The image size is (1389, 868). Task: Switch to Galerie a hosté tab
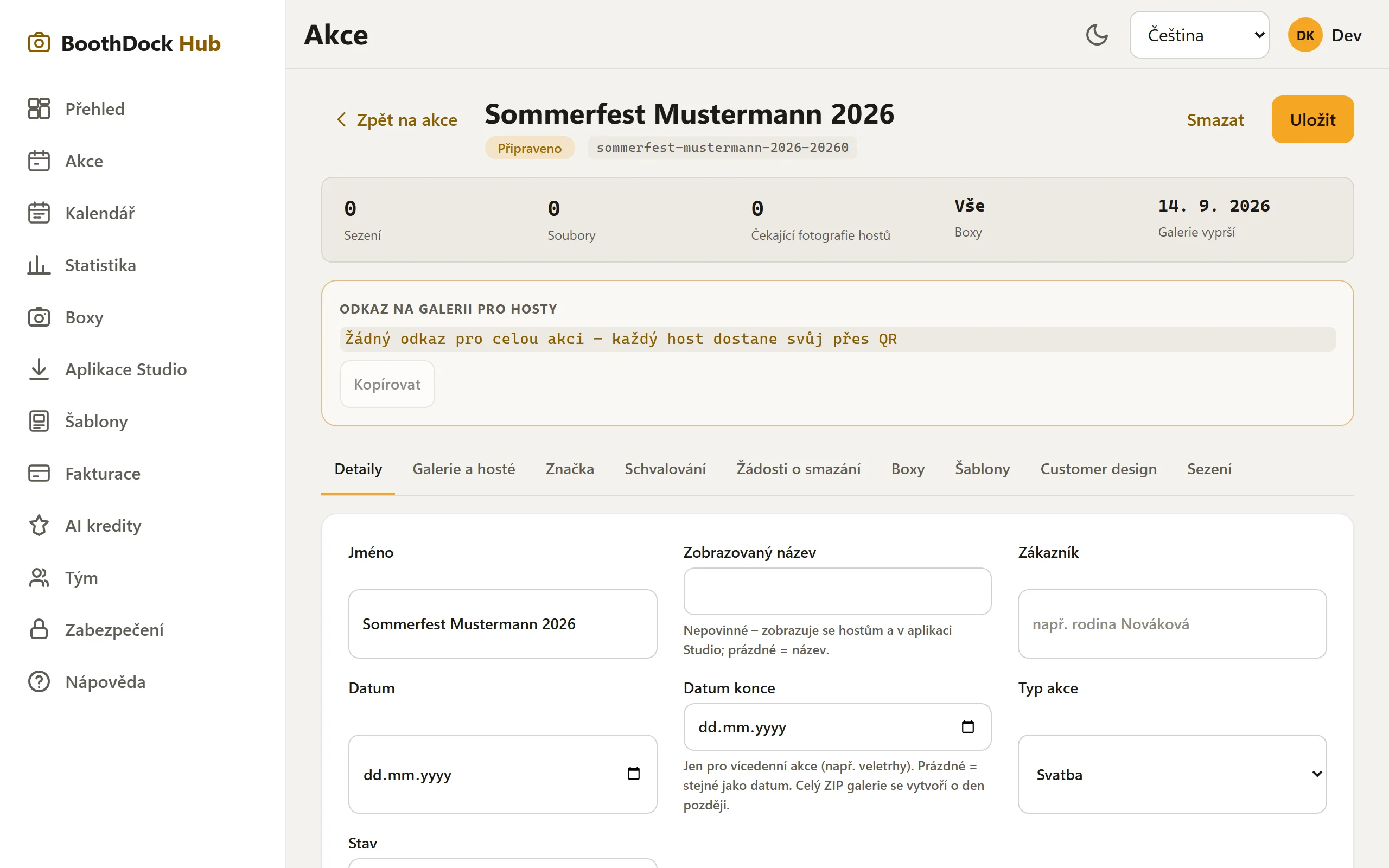464,469
